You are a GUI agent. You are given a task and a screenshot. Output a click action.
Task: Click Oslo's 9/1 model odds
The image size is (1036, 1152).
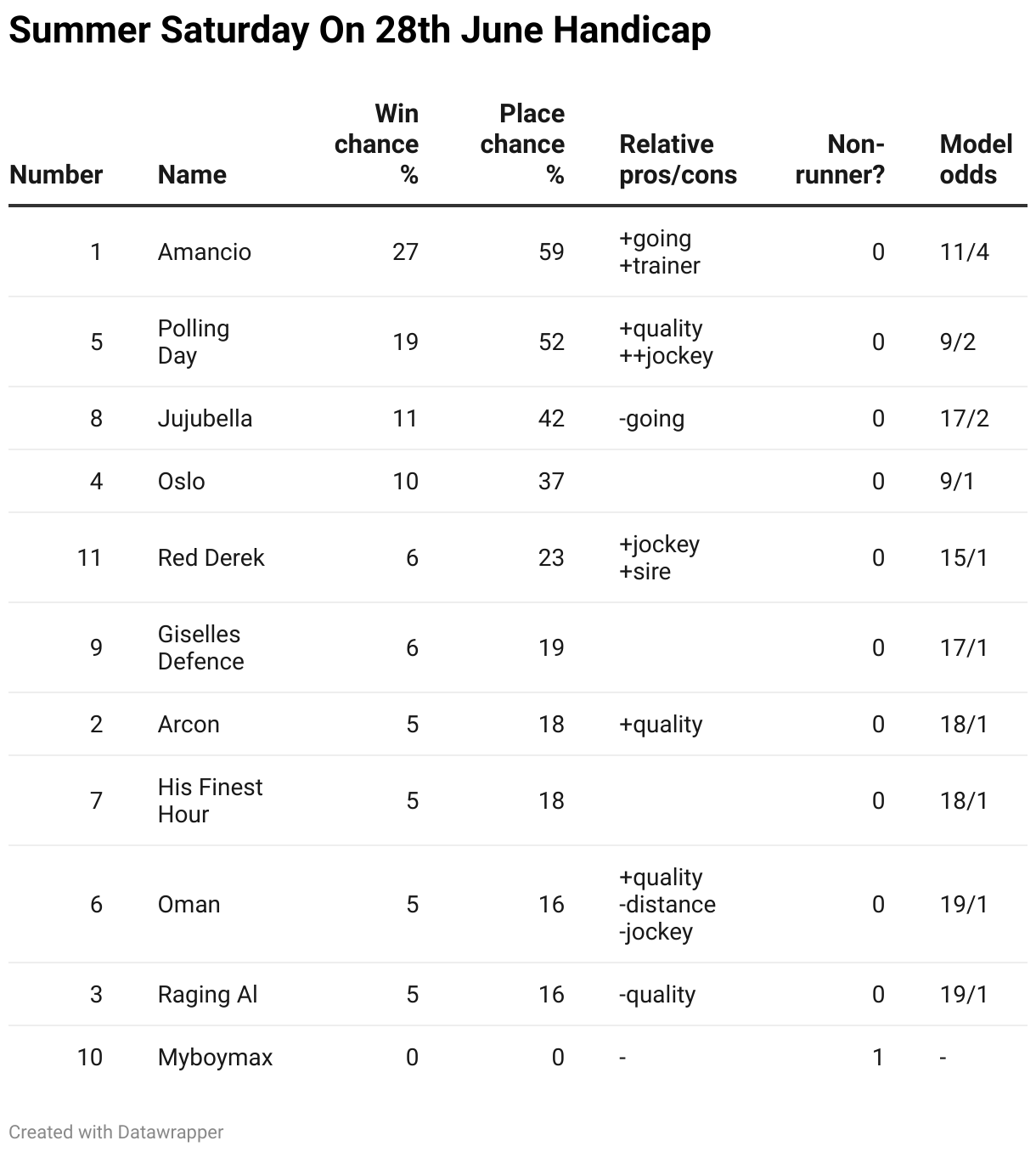pyautogui.click(x=957, y=482)
